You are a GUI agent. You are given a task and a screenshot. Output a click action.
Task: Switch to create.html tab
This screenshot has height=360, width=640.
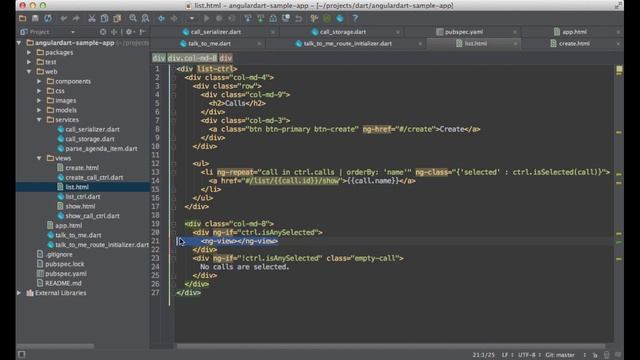(x=574, y=44)
